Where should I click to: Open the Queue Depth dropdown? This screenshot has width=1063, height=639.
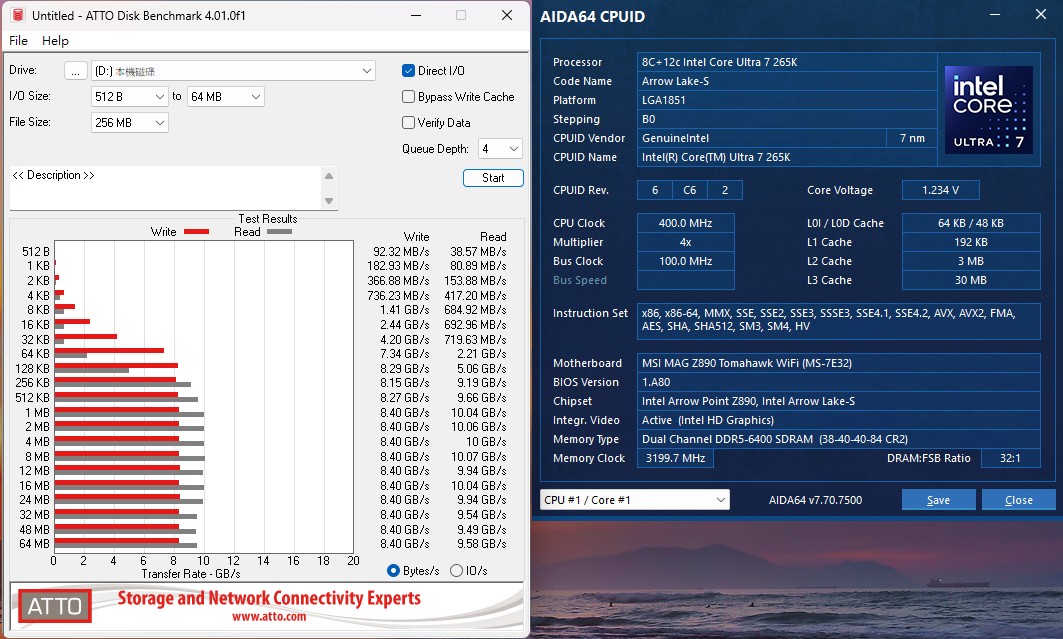pyautogui.click(x=500, y=148)
